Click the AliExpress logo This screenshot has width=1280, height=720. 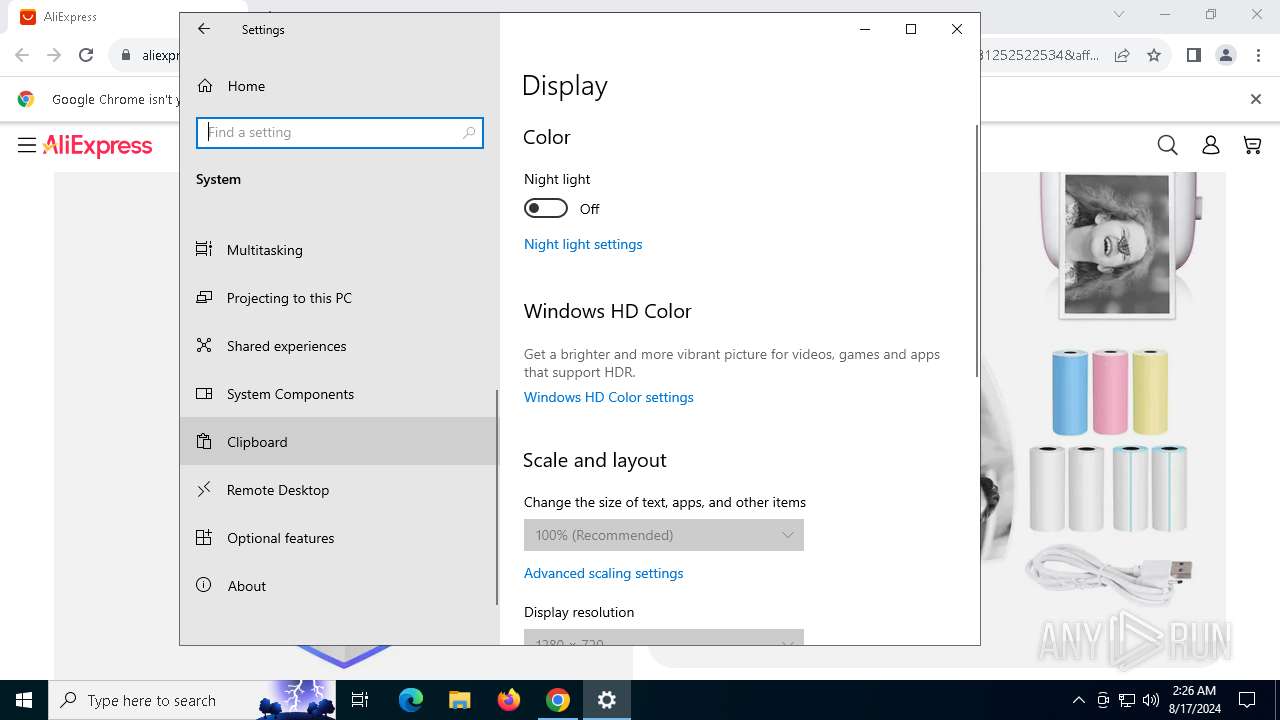click(x=98, y=146)
